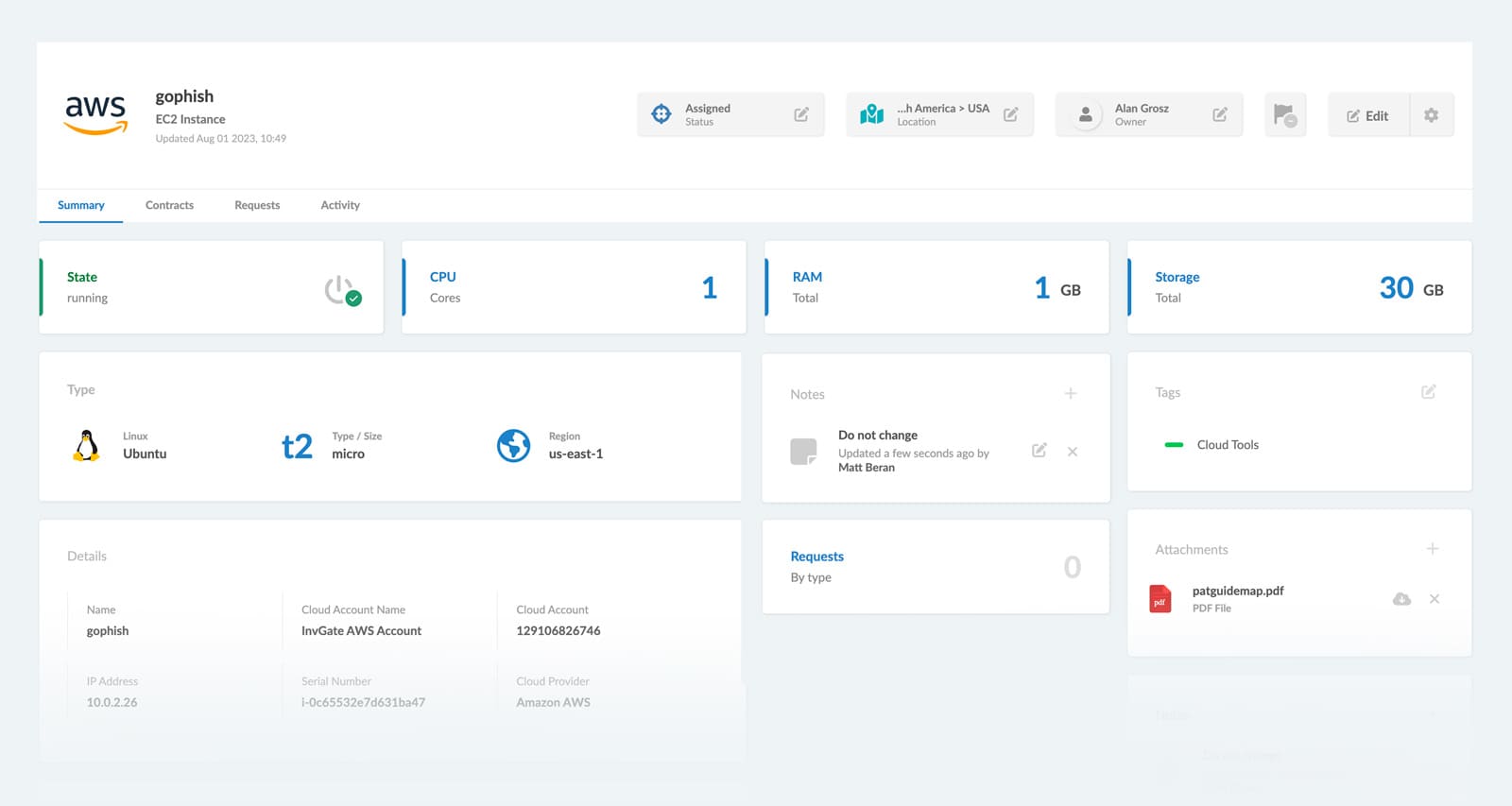Click InvGate AWS Account value
Image resolution: width=1512 pixels, height=806 pixels.
pyautogui.click(x=361, y=630)
